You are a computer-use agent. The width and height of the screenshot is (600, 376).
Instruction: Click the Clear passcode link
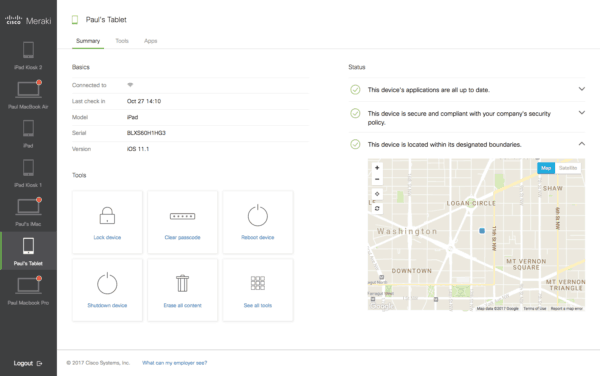pyautogui.click(x=183, y=238)
